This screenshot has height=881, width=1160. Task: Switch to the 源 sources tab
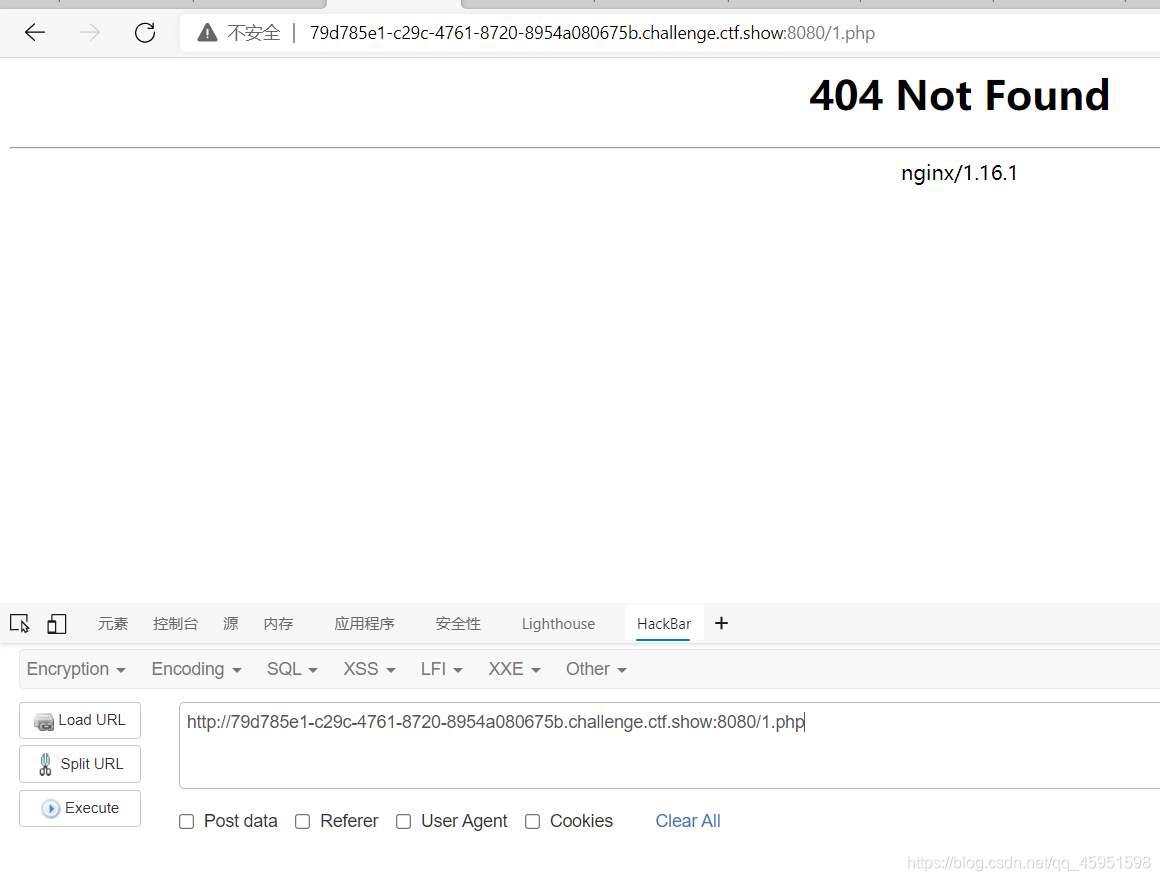[231, 624]
